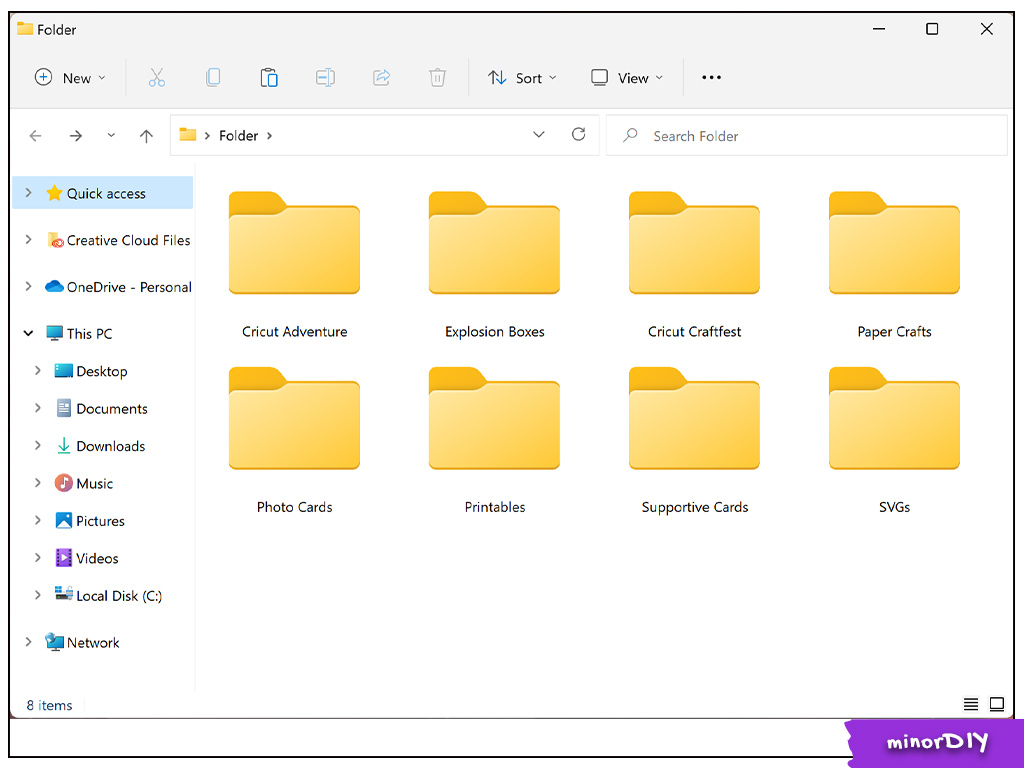Go forward with the right arrow
1024x768 pixels.
pyautogui.click(x=76, y=136)
